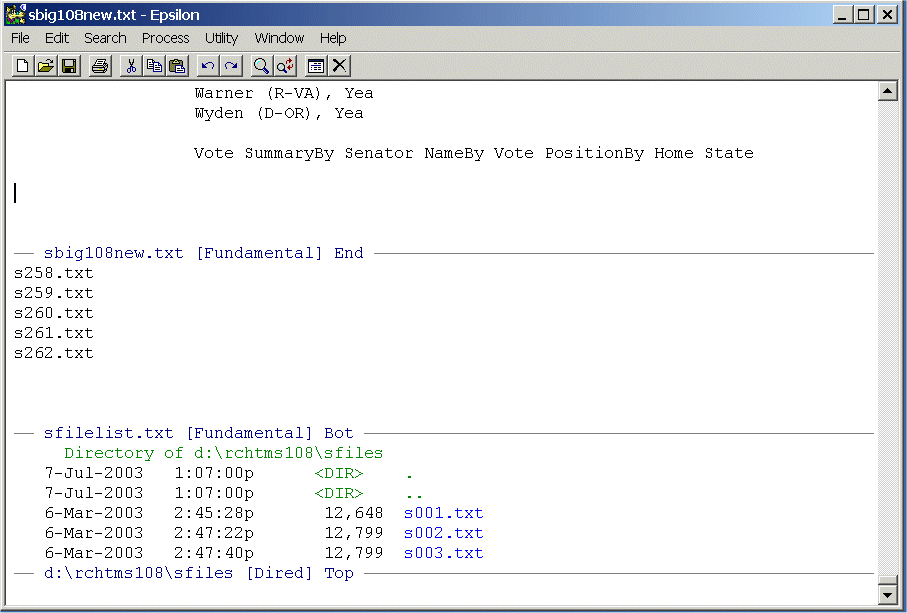This screenshot has height=613, width=907.
Task: Print the document using the printer icon
Action: click(x=100, y=66)
